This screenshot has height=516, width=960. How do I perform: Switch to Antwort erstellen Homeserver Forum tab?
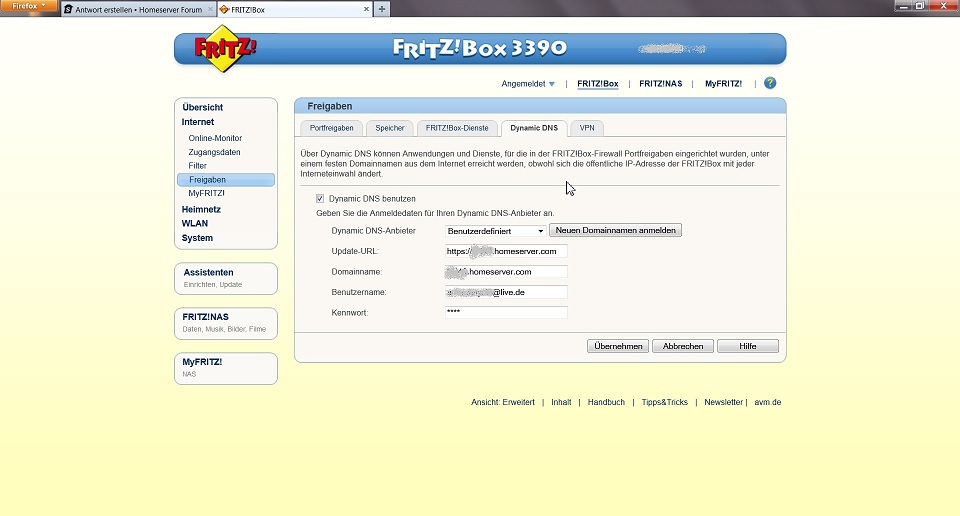(x=138, y=10)
